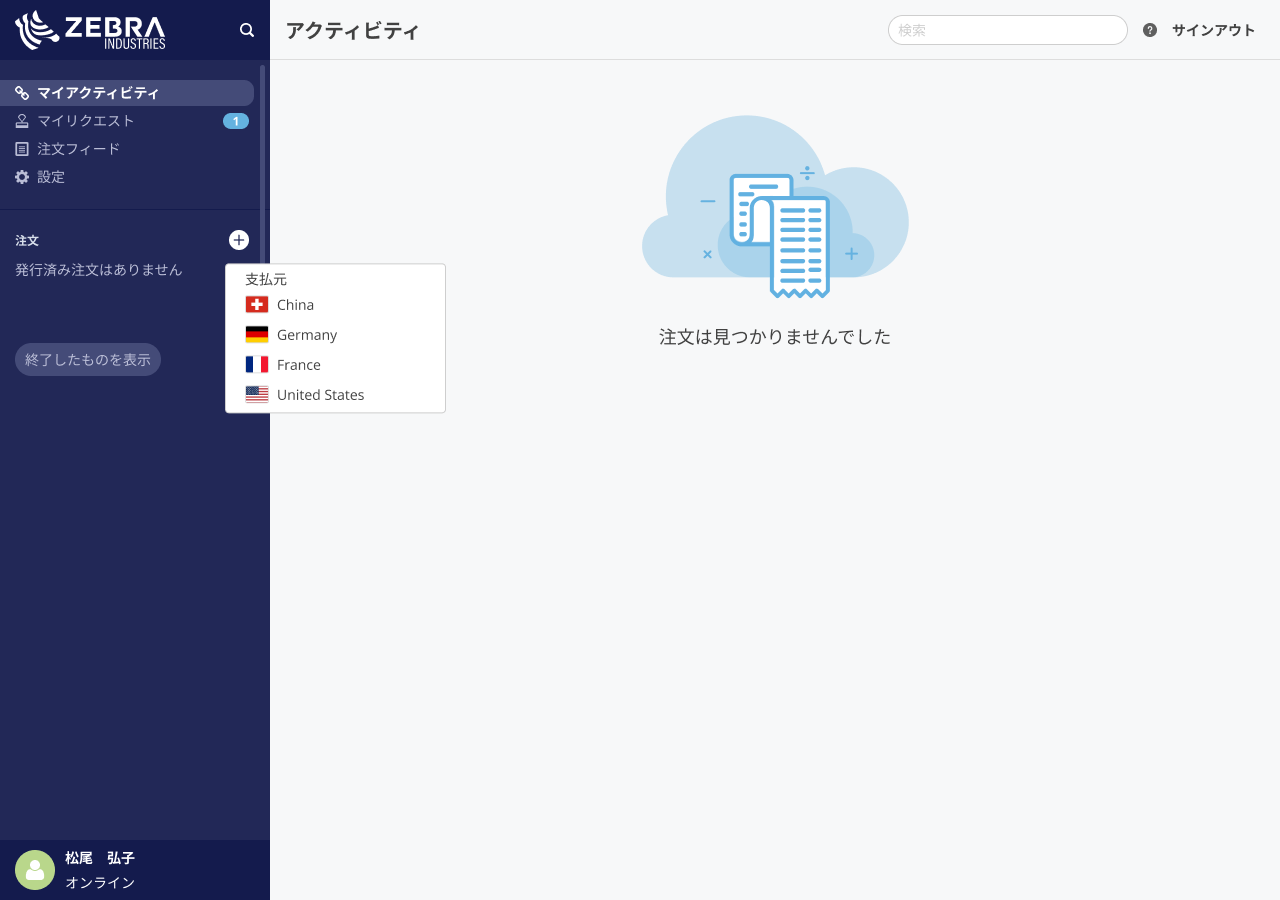Click the サインアウト link
This screenshot has width=1280, height=900.
pos(1213,30)
